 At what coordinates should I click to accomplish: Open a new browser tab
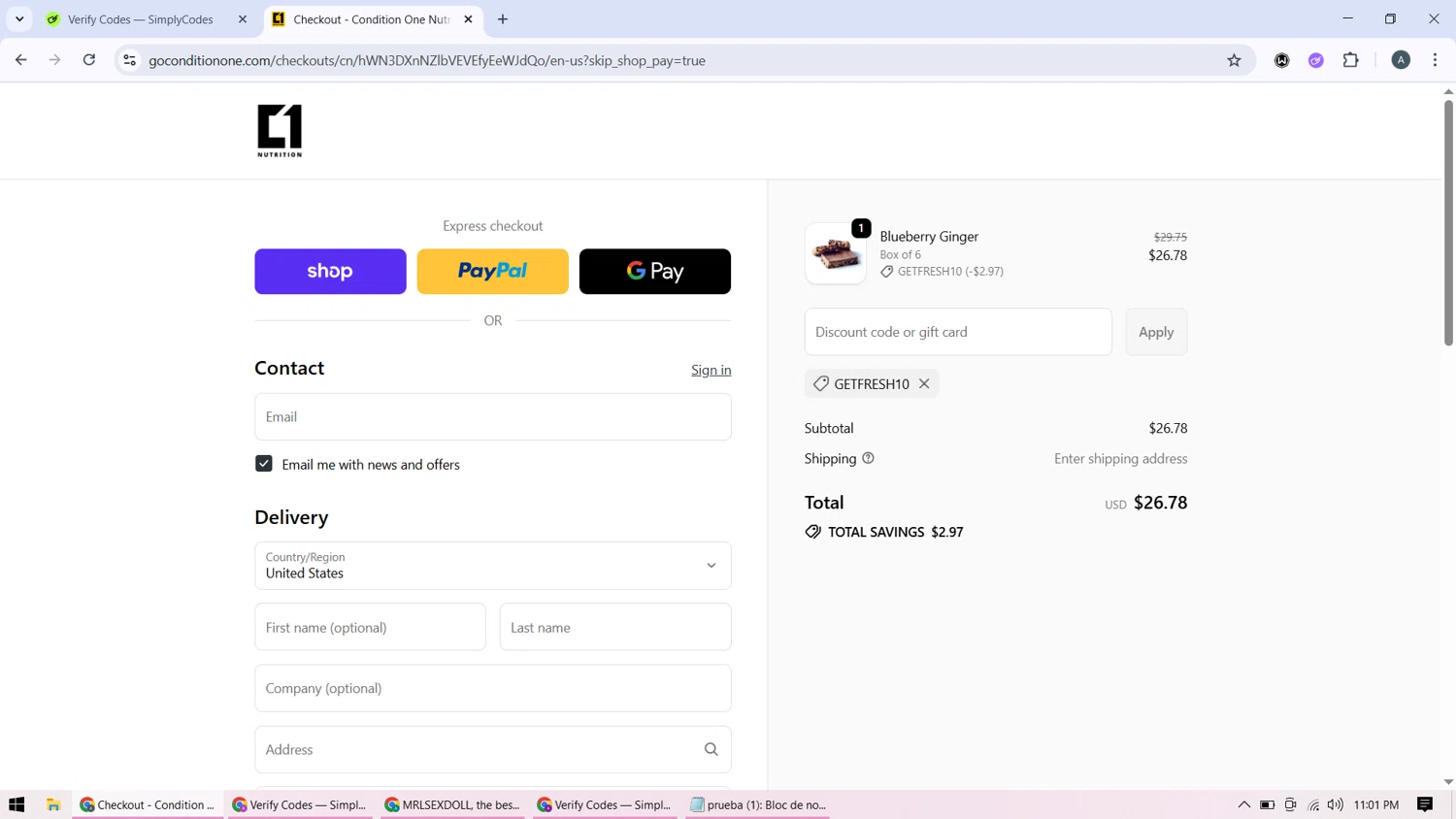pyautogui.click(x=503, y=19)
